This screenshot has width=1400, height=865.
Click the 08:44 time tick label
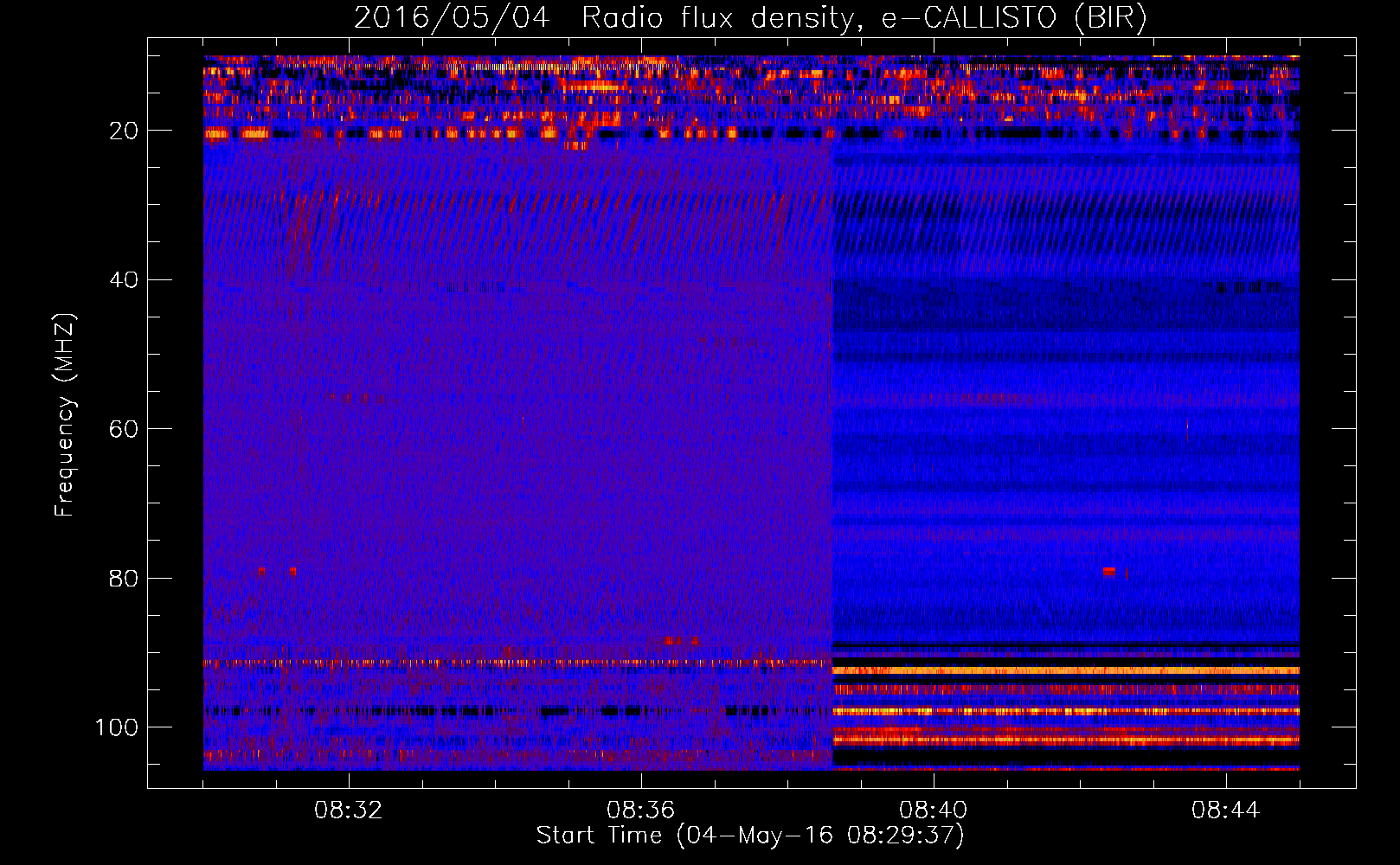pos(1226,811)
